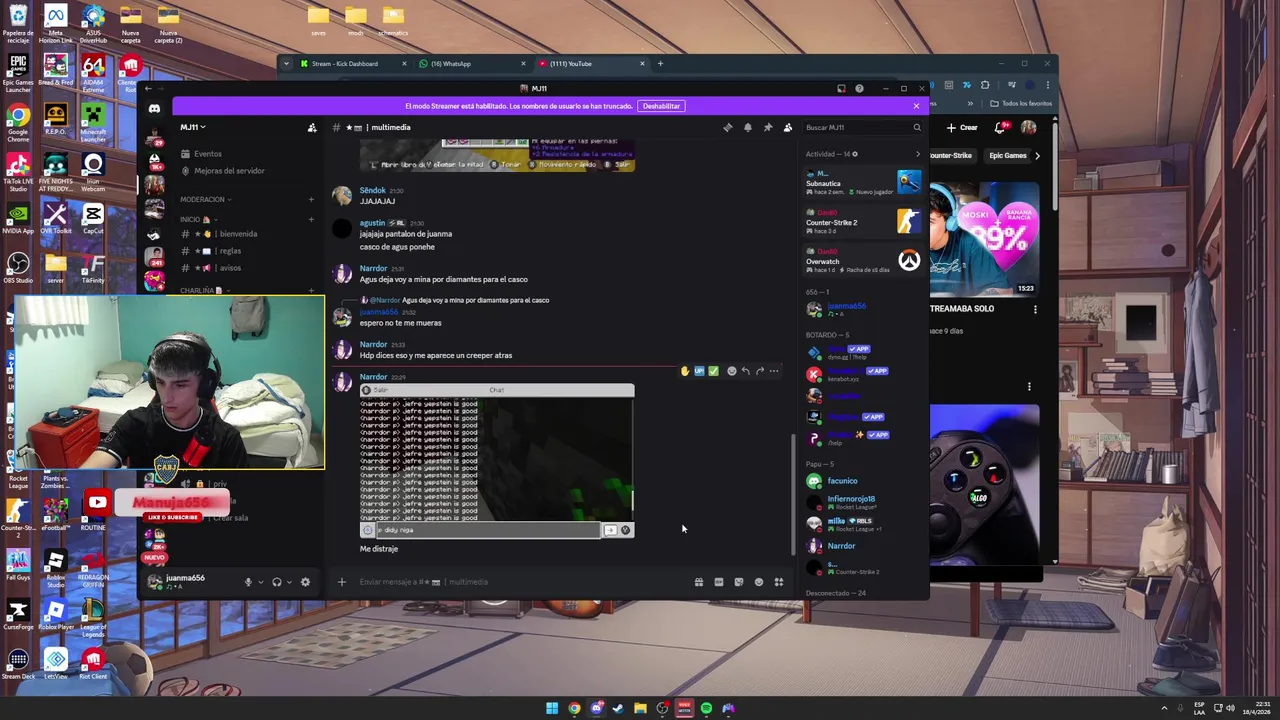The height and width of the screenshot is (720, 1280).
Task: Open Windows Start menu on taskbar
Action: 552,708
